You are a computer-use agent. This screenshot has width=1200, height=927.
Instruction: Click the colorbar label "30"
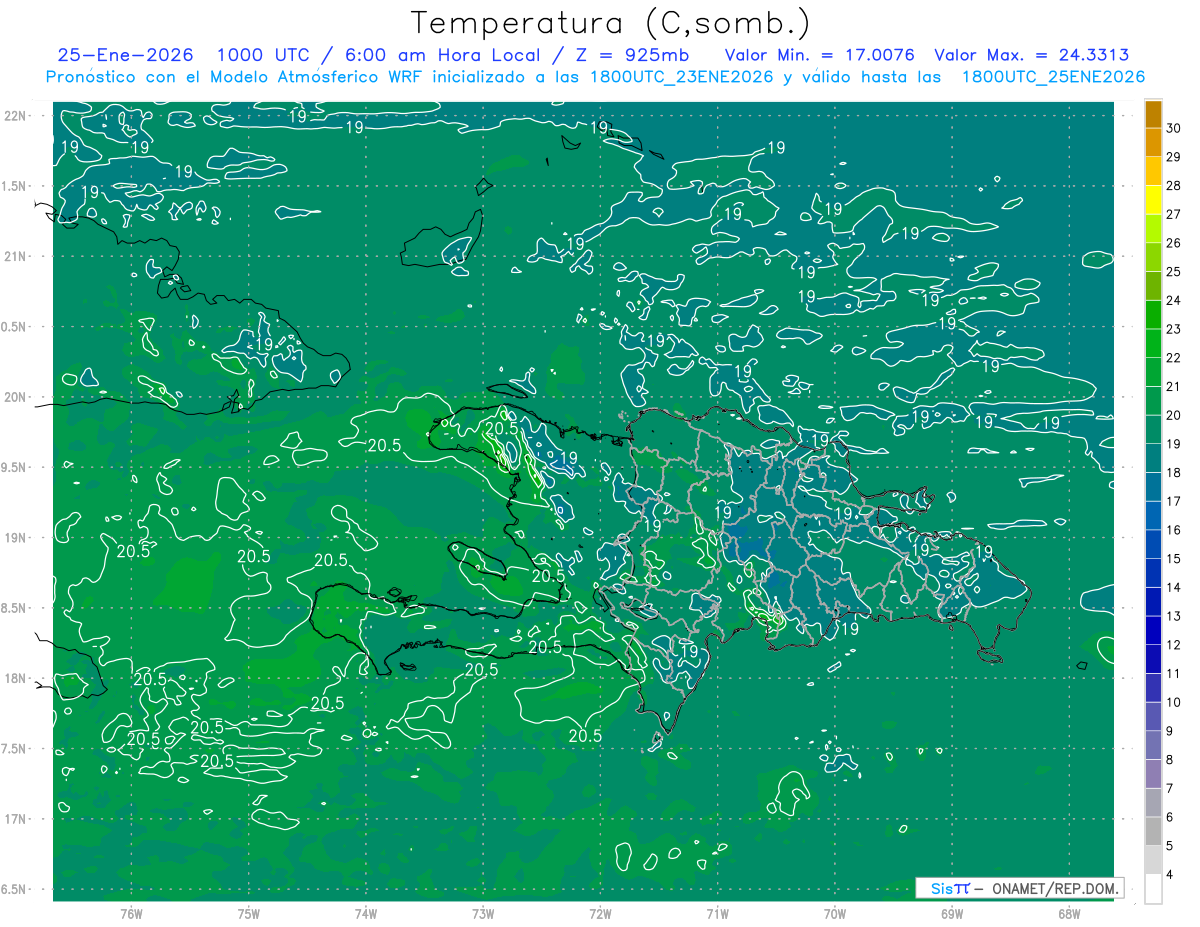click(1174, 128)
